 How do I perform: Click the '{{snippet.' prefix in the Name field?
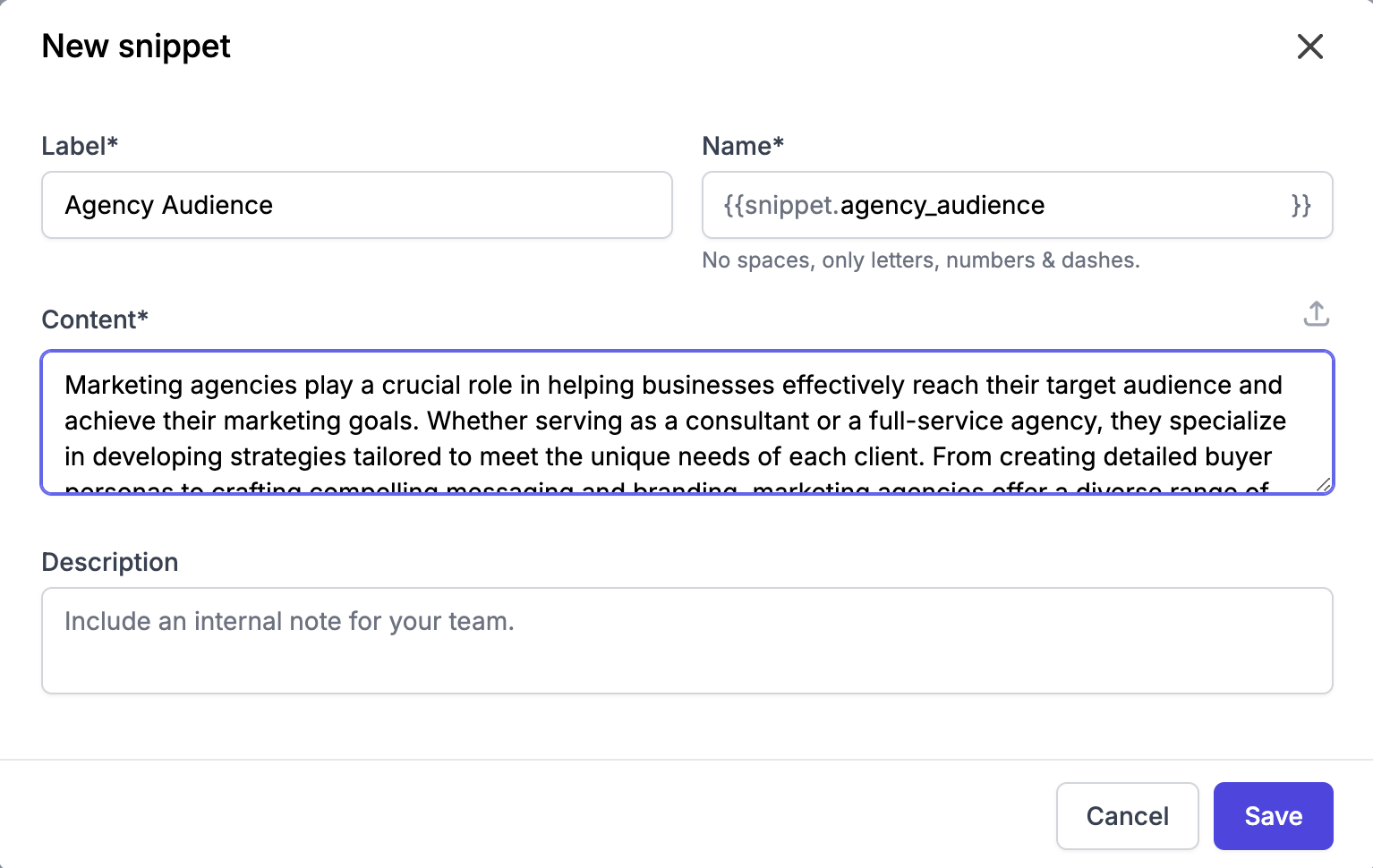[x=780, y=206]
